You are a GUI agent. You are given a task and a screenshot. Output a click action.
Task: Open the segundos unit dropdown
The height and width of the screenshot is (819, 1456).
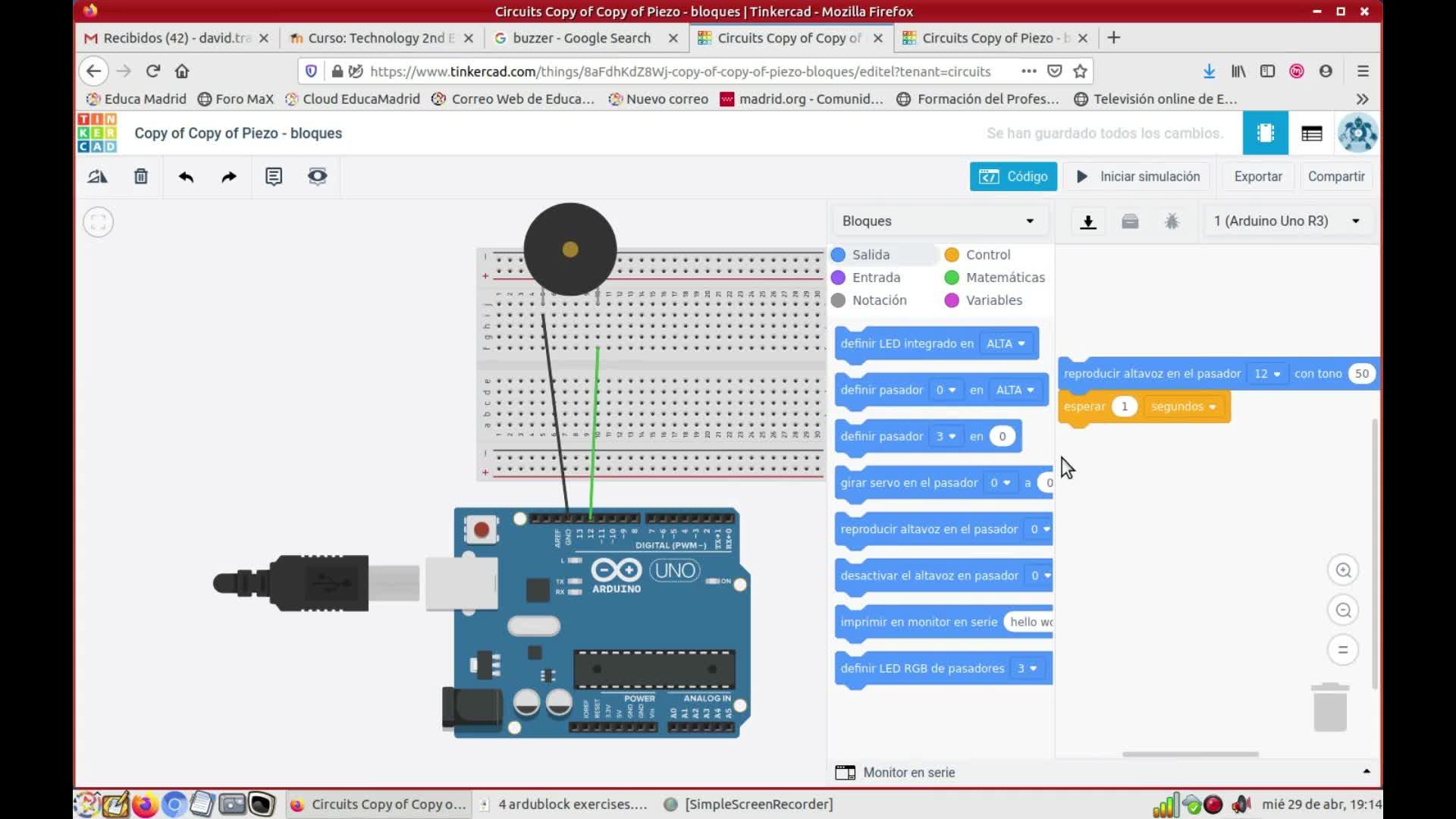coord(1183,407)
